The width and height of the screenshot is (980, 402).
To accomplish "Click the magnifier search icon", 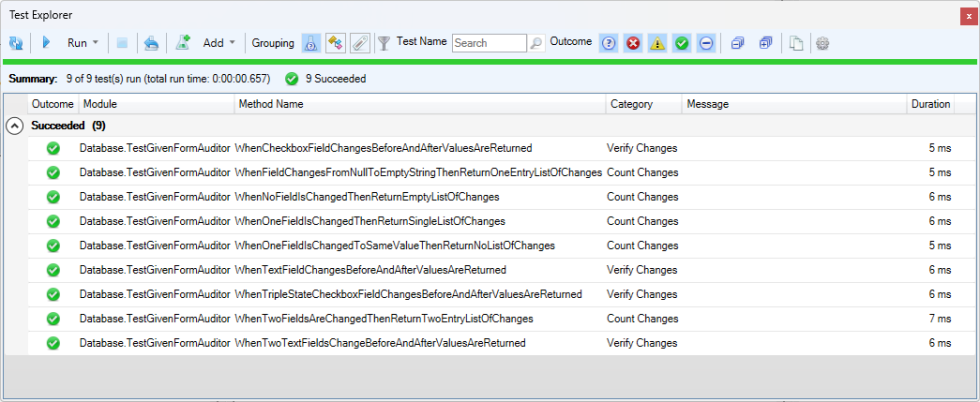I will tap(537, 43).
